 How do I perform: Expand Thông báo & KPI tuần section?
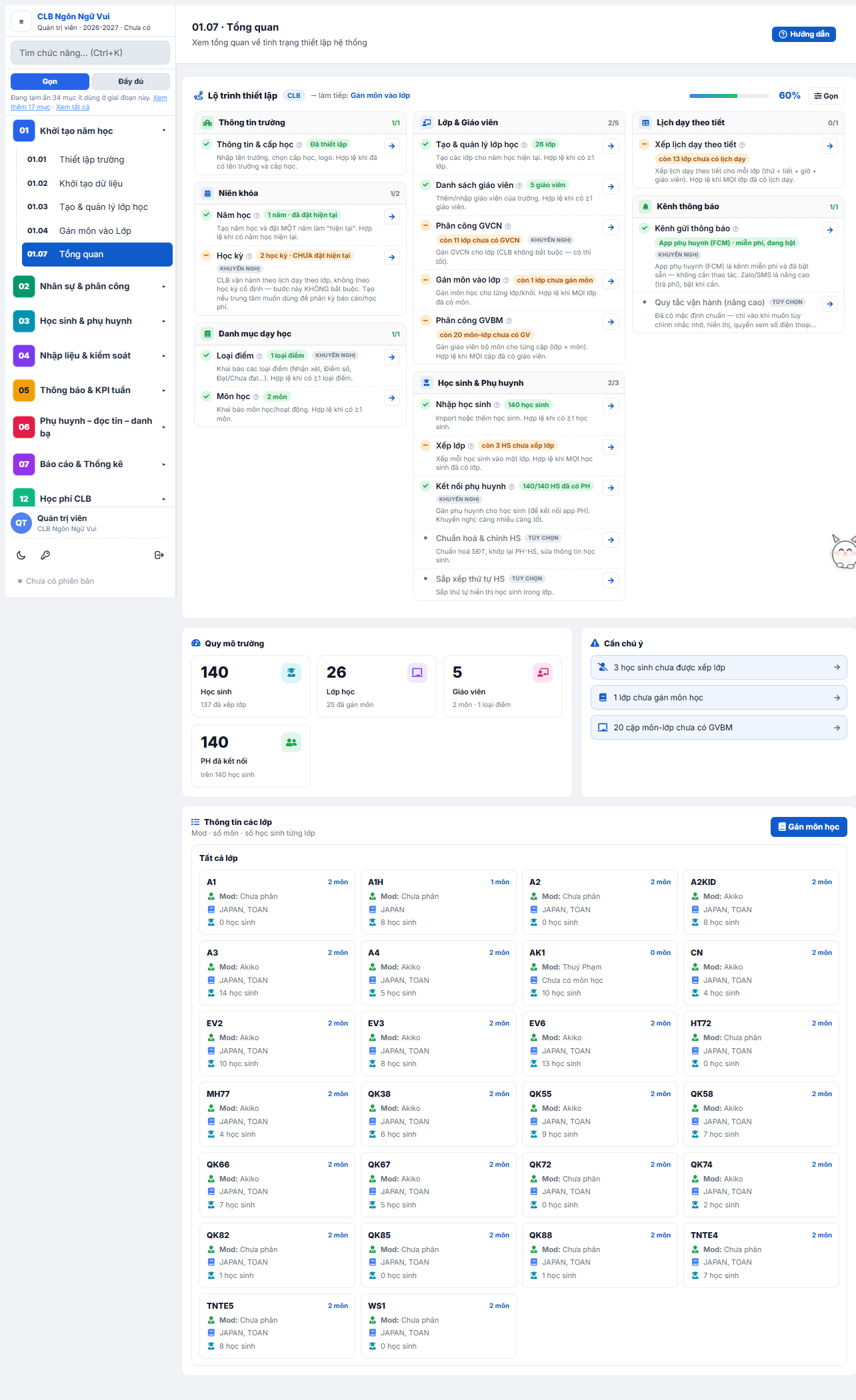[x=91, y=390]
